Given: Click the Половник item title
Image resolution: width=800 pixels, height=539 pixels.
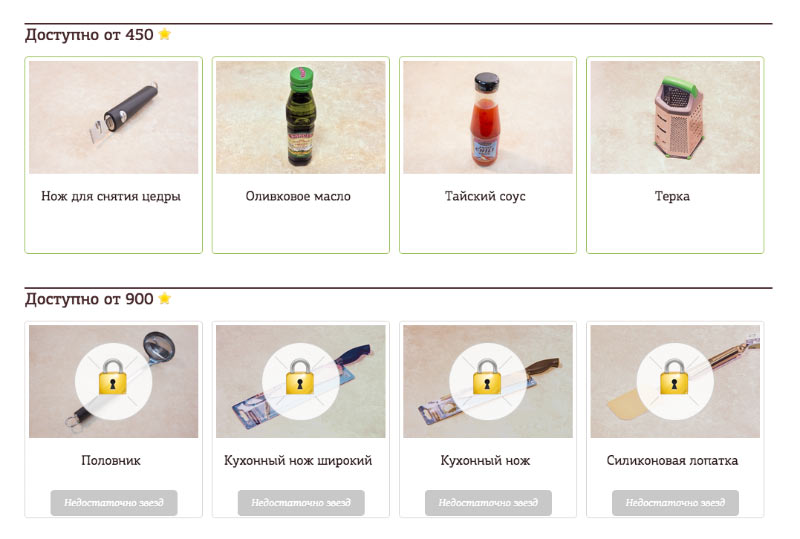Looking at the screenshot, I should pos(111,460).
